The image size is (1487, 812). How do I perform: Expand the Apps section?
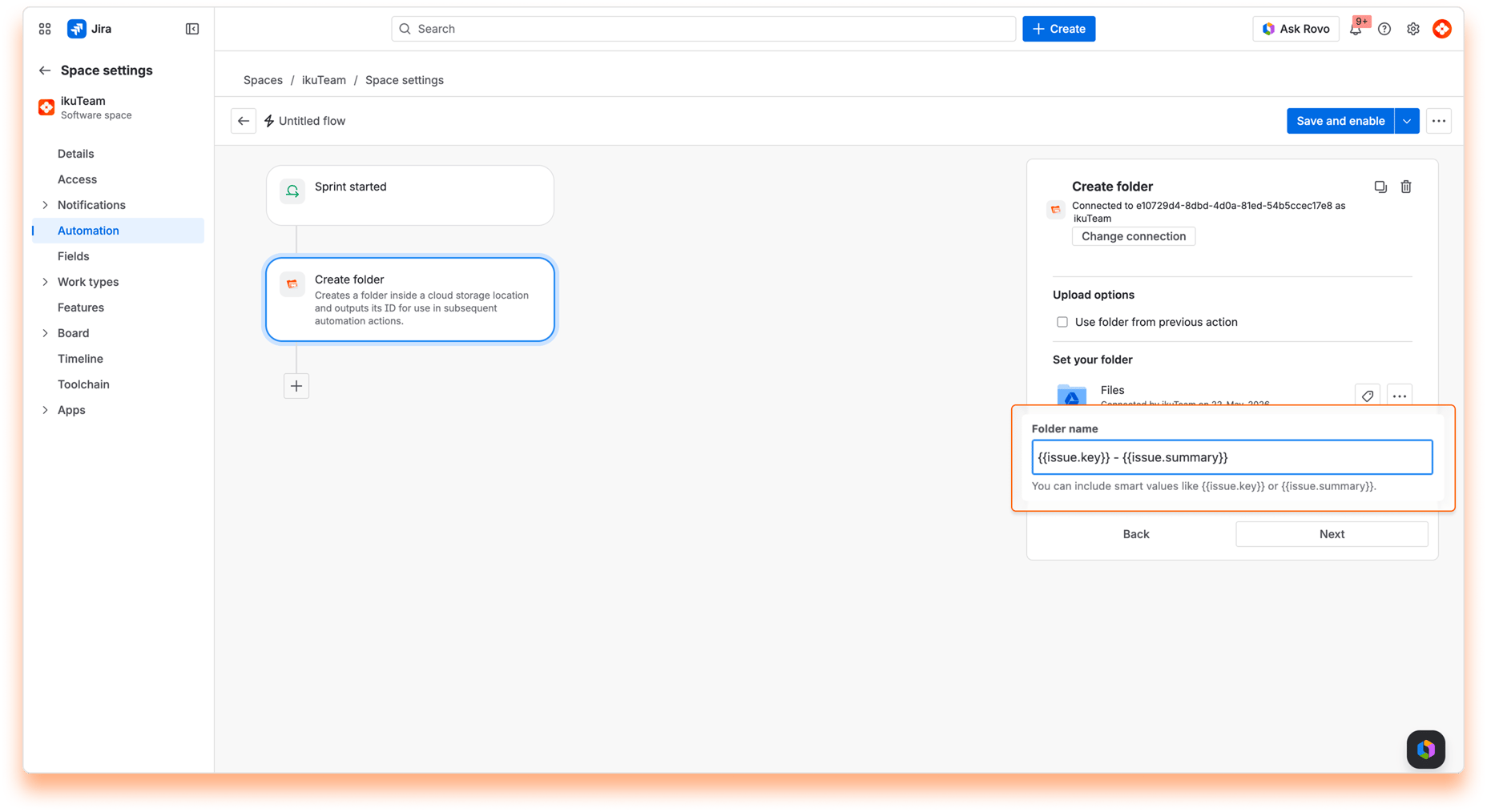click(x=45, y=410)
